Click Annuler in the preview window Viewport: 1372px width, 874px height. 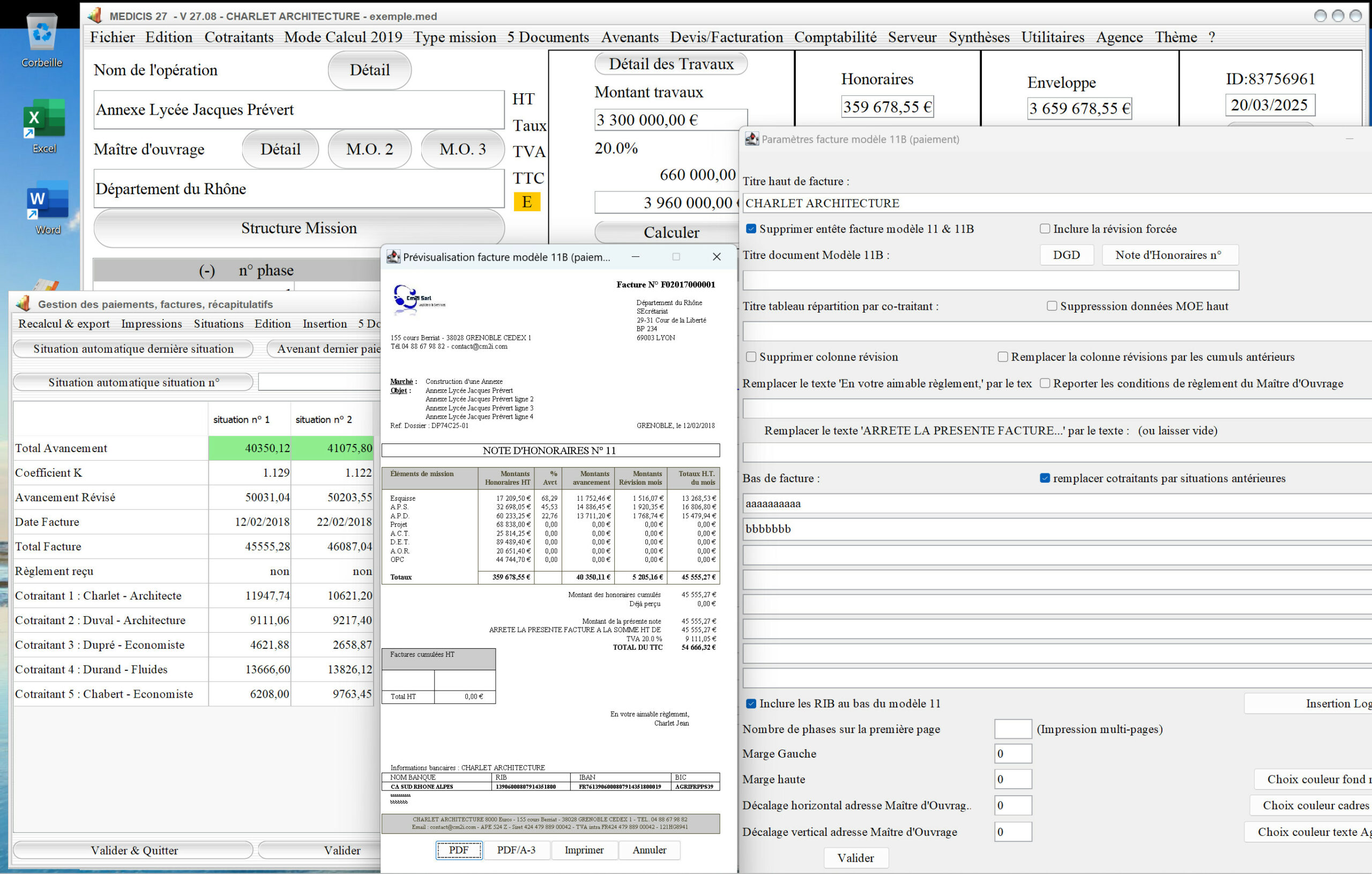649,850
